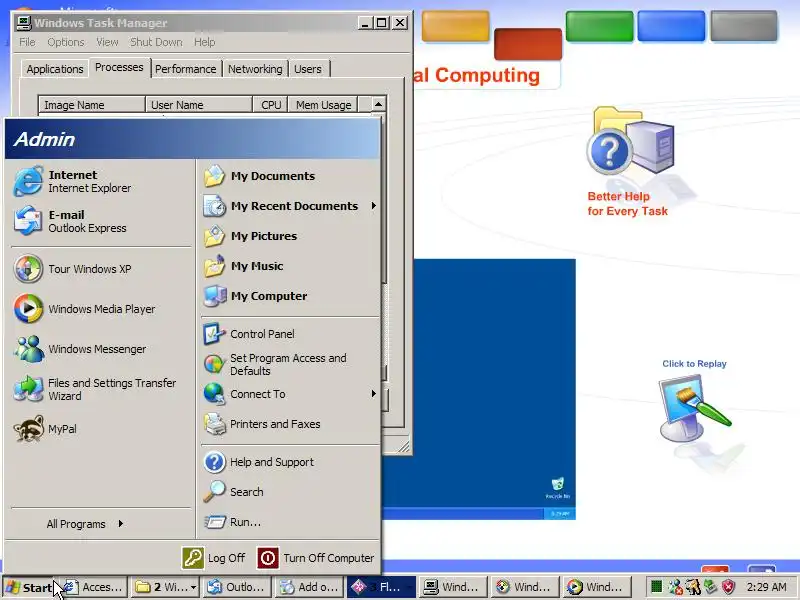Switch to Acces... taskbar button
The width and height of the screenshot is (800, 600).
coord(93,587)
